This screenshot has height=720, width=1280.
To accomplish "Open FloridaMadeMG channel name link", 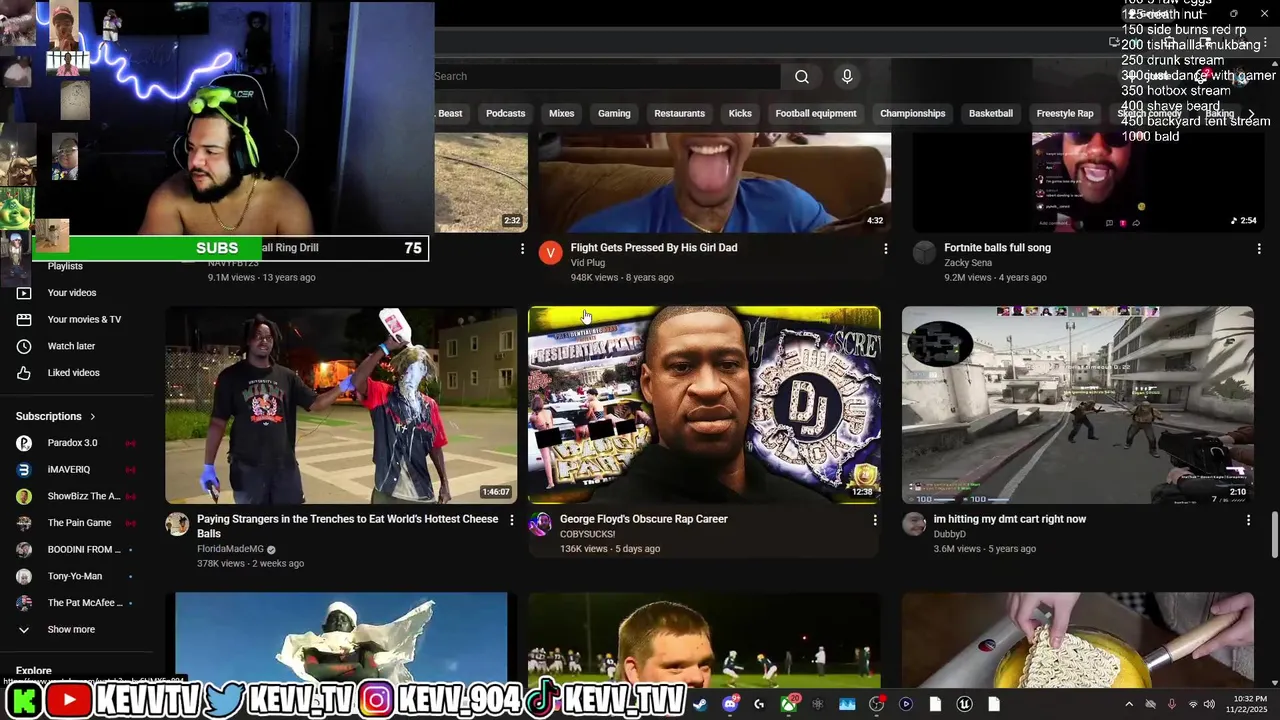I will (230, 549).
